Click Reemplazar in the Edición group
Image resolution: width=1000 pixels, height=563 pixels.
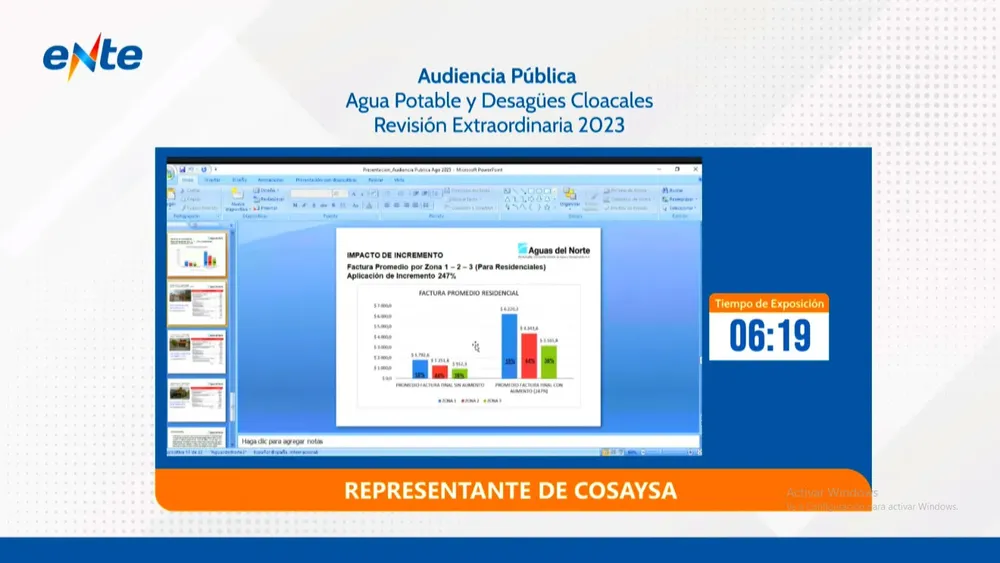tap(677, 199)
